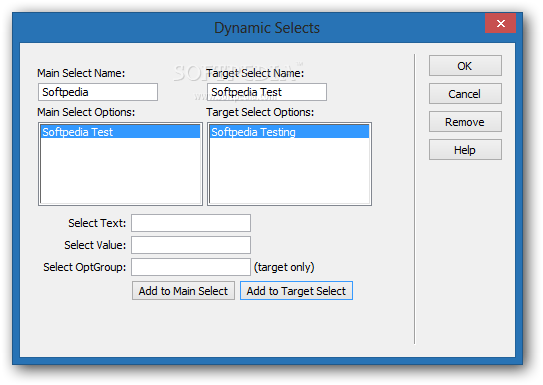Click the Cancel button
Viewport: 543px width, 385px height.
point(465,93)
